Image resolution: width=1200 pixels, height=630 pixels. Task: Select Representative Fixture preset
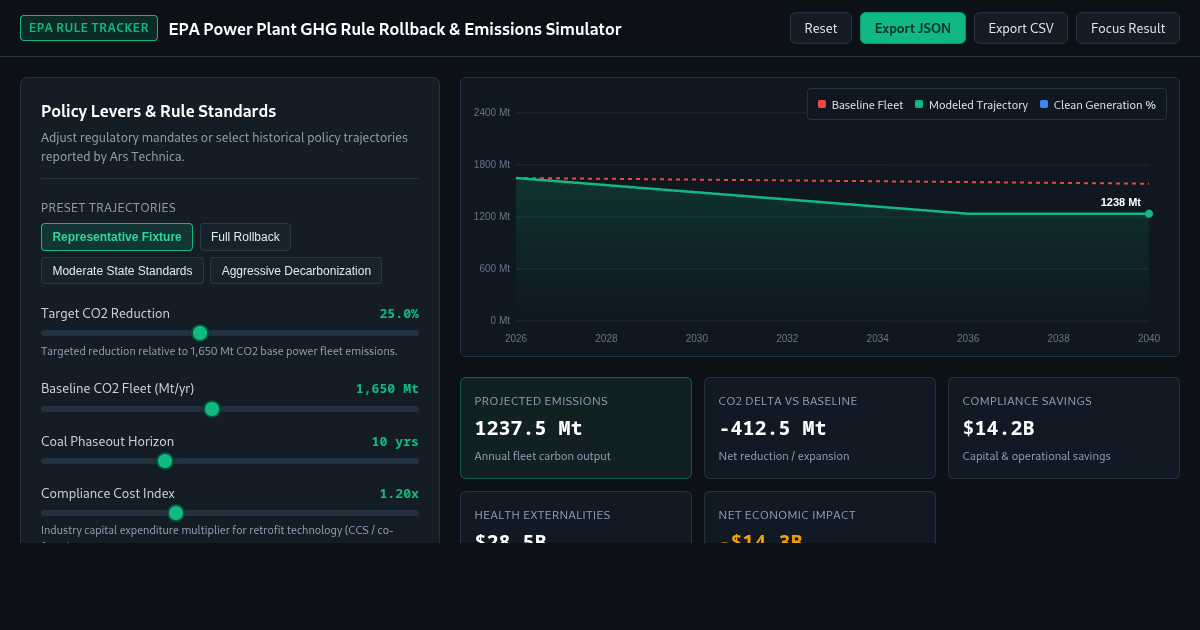[117, 237]
